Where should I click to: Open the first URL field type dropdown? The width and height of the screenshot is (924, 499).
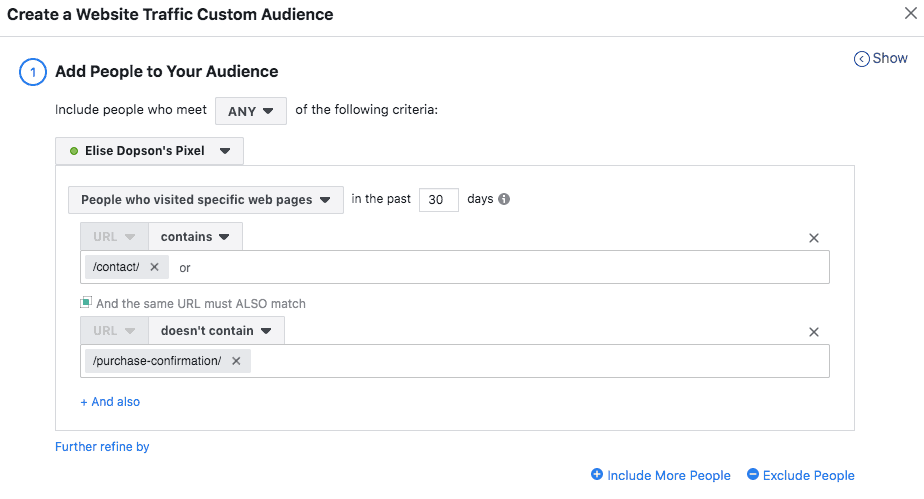[114, 237]
